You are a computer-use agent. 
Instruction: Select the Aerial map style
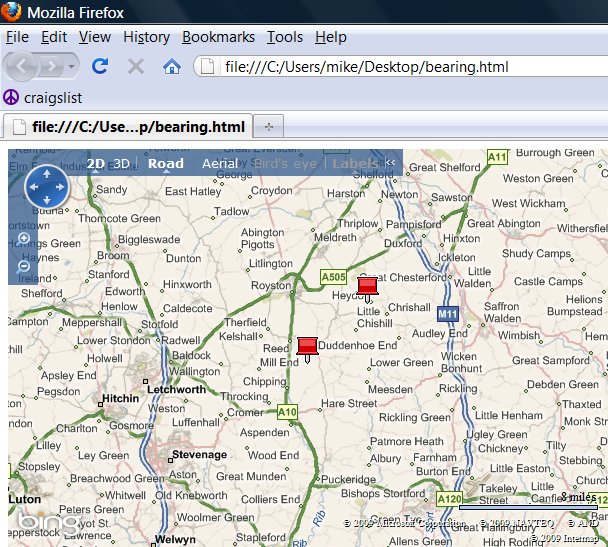220,163
